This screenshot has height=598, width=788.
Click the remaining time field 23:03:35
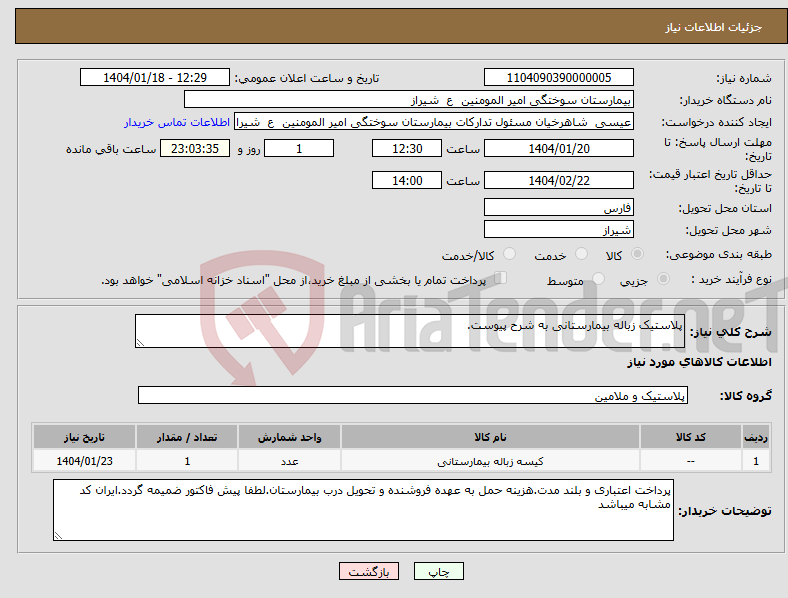click(195, 148)
